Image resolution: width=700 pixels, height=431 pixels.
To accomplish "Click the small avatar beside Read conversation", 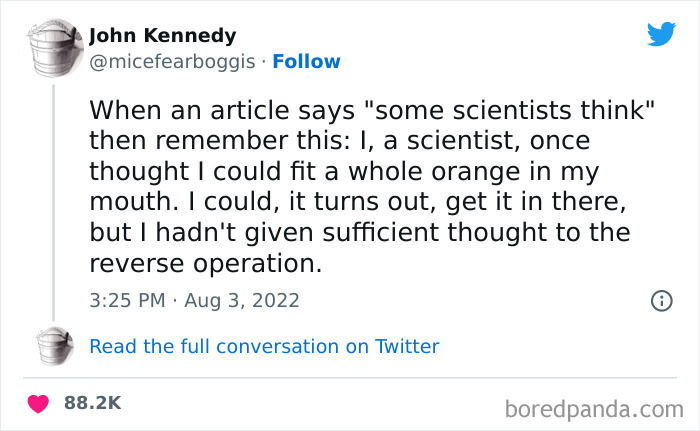I will click(53, 347).
